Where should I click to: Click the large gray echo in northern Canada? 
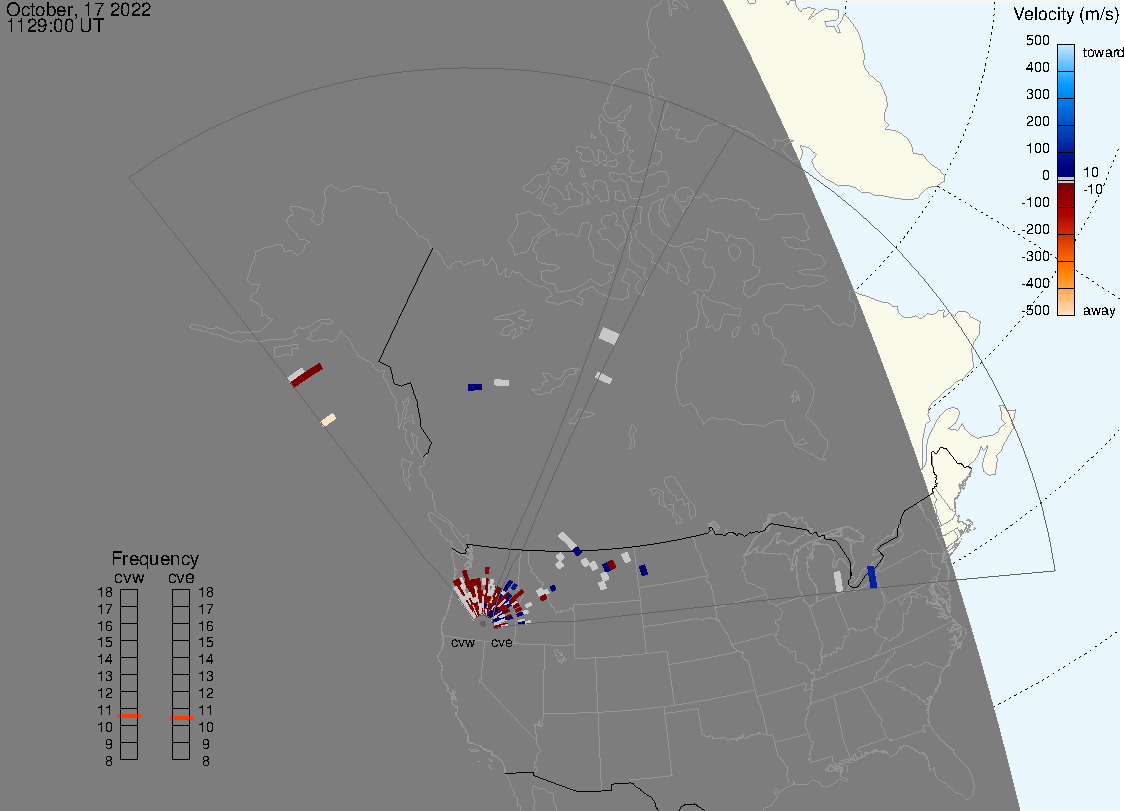[x=609, y=335]
